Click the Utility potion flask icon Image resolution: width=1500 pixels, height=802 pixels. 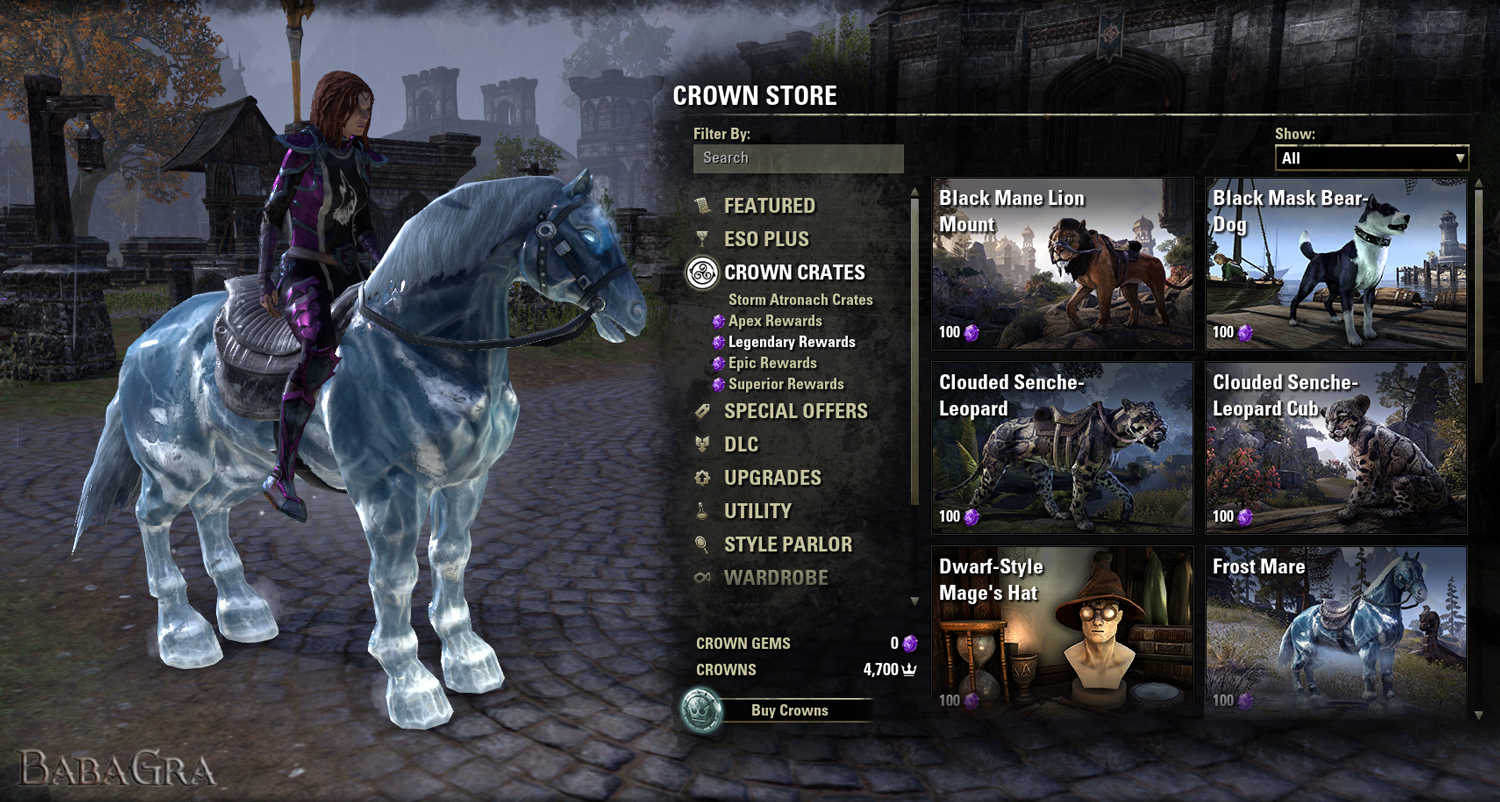(703, 511)
